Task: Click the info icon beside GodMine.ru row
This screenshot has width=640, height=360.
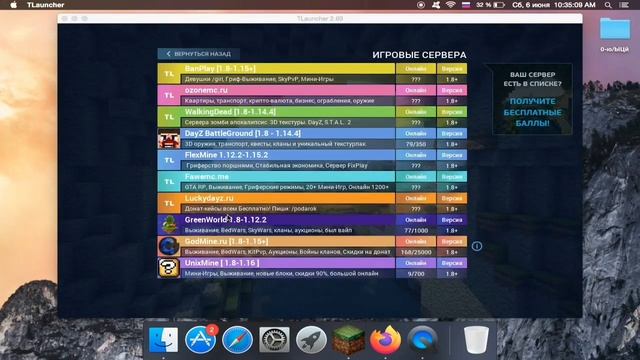Action: [x=477, y=246]
